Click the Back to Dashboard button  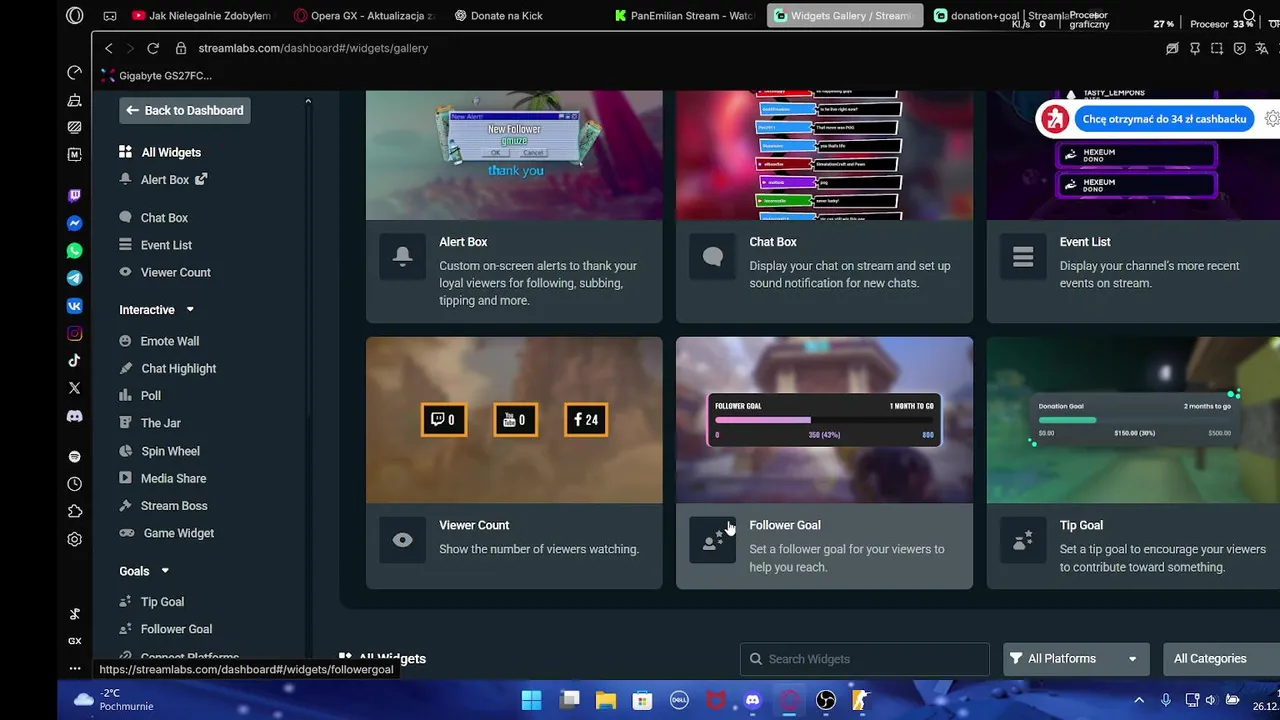point(185,110)
